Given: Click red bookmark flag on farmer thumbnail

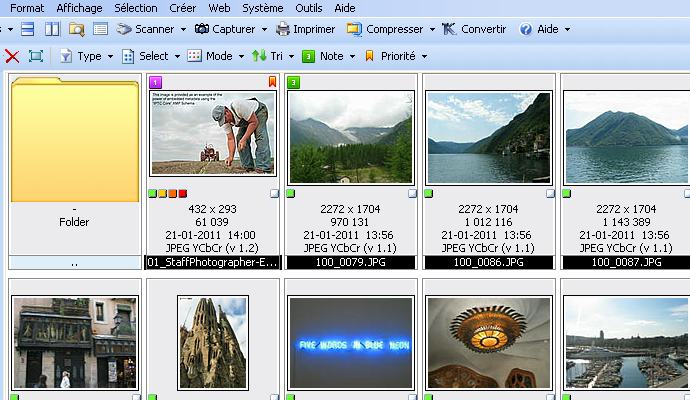Looking at the screenshot, I should click(x=272, y=81).
